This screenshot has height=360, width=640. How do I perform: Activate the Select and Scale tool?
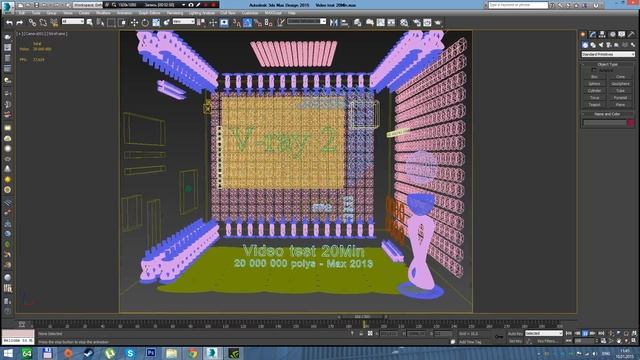click(x=156, y=23)
